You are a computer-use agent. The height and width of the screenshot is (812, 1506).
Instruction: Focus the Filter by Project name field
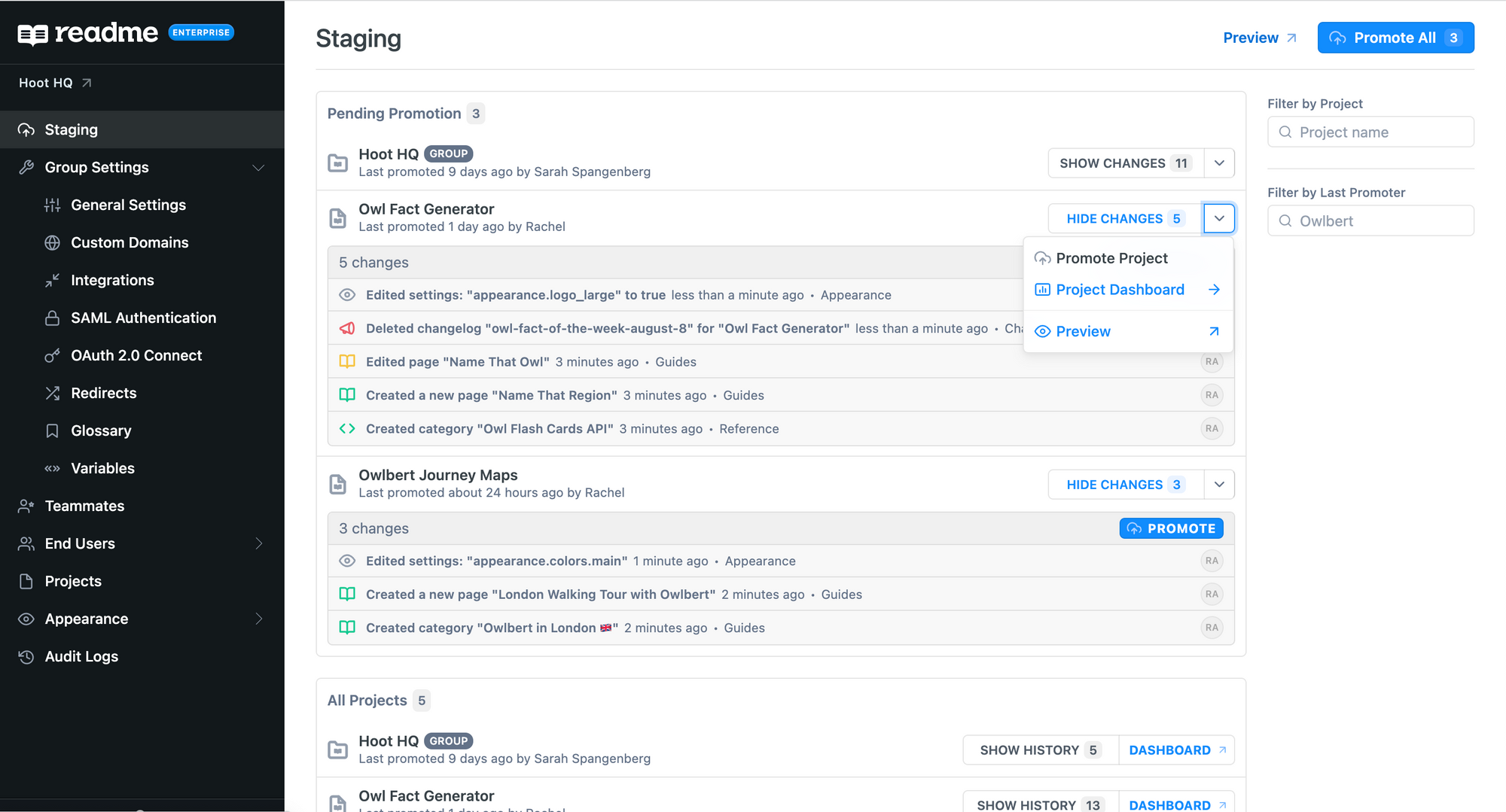tap(1370, 132)
